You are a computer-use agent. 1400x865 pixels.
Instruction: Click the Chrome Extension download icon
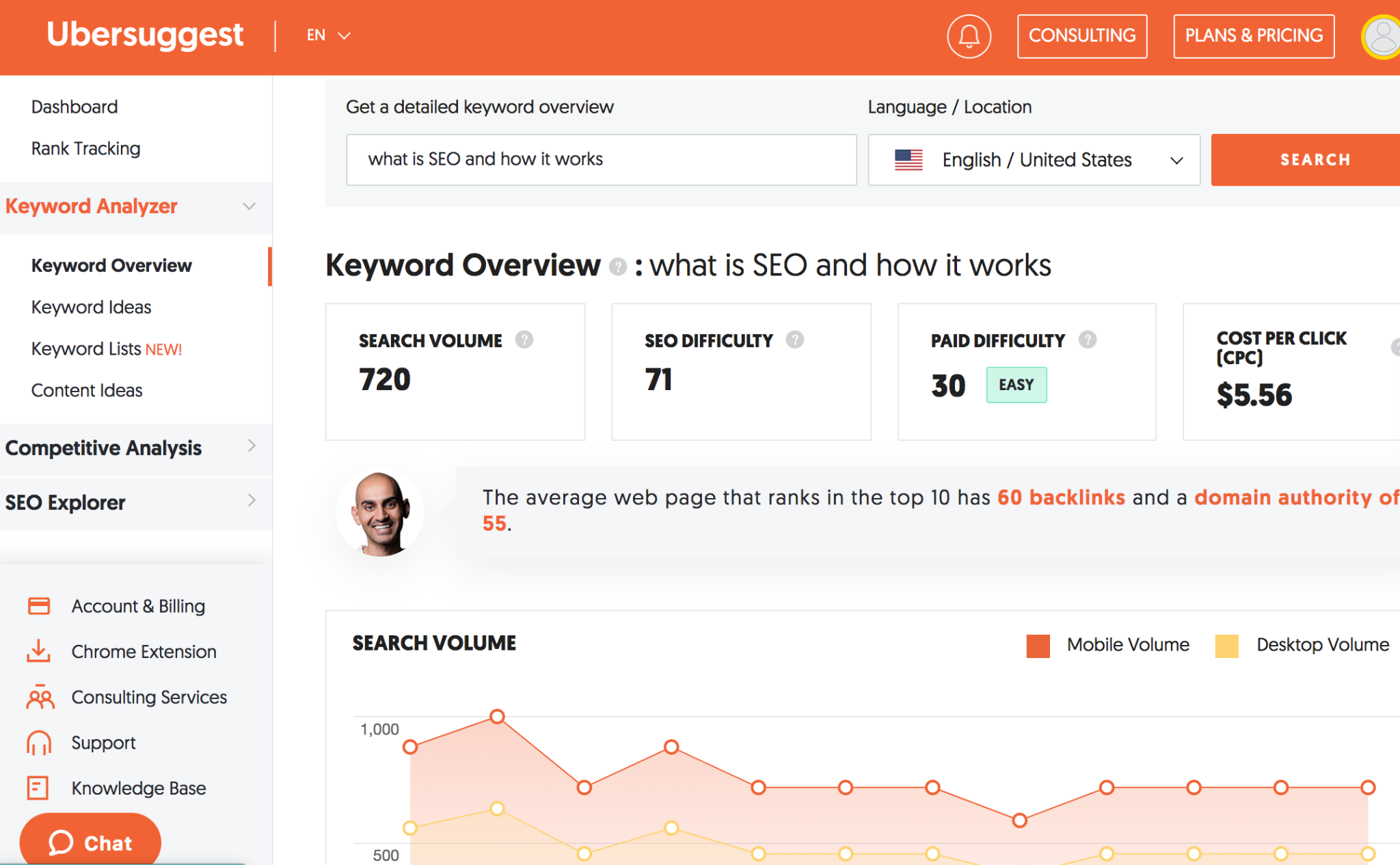(39, 651)
